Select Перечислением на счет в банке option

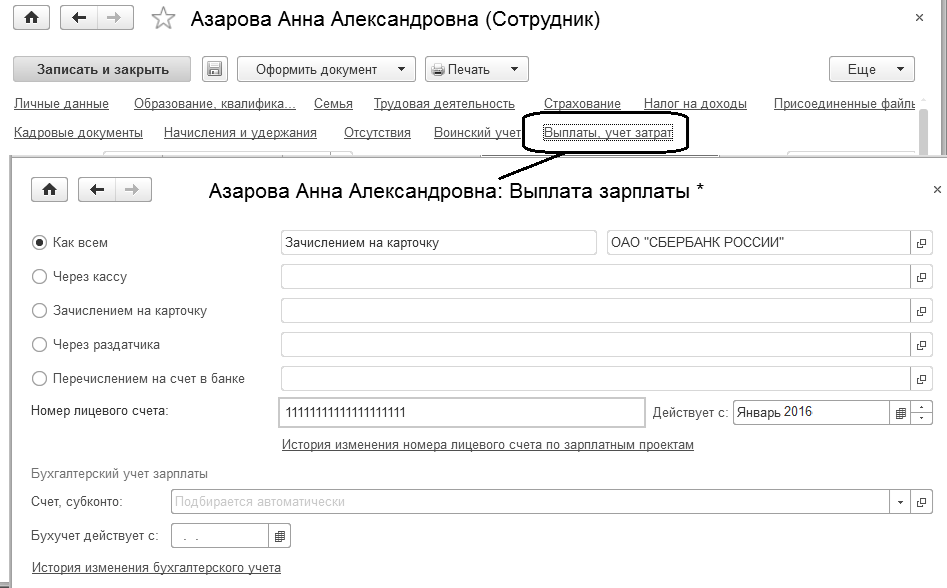(x=39, y=379)
